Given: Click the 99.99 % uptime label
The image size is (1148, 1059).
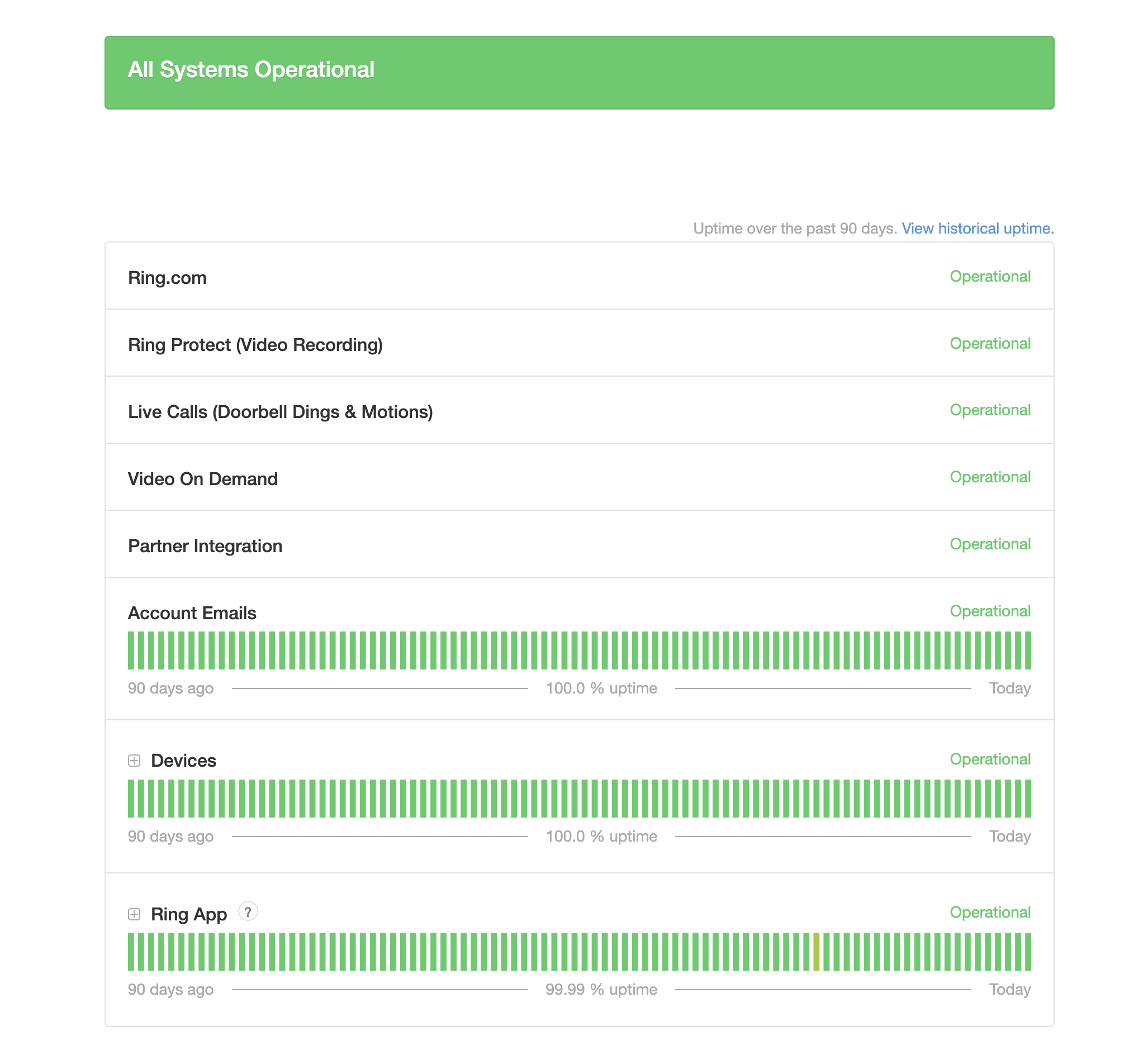Looking at the screenshot, I should click(x=601, y=990).
